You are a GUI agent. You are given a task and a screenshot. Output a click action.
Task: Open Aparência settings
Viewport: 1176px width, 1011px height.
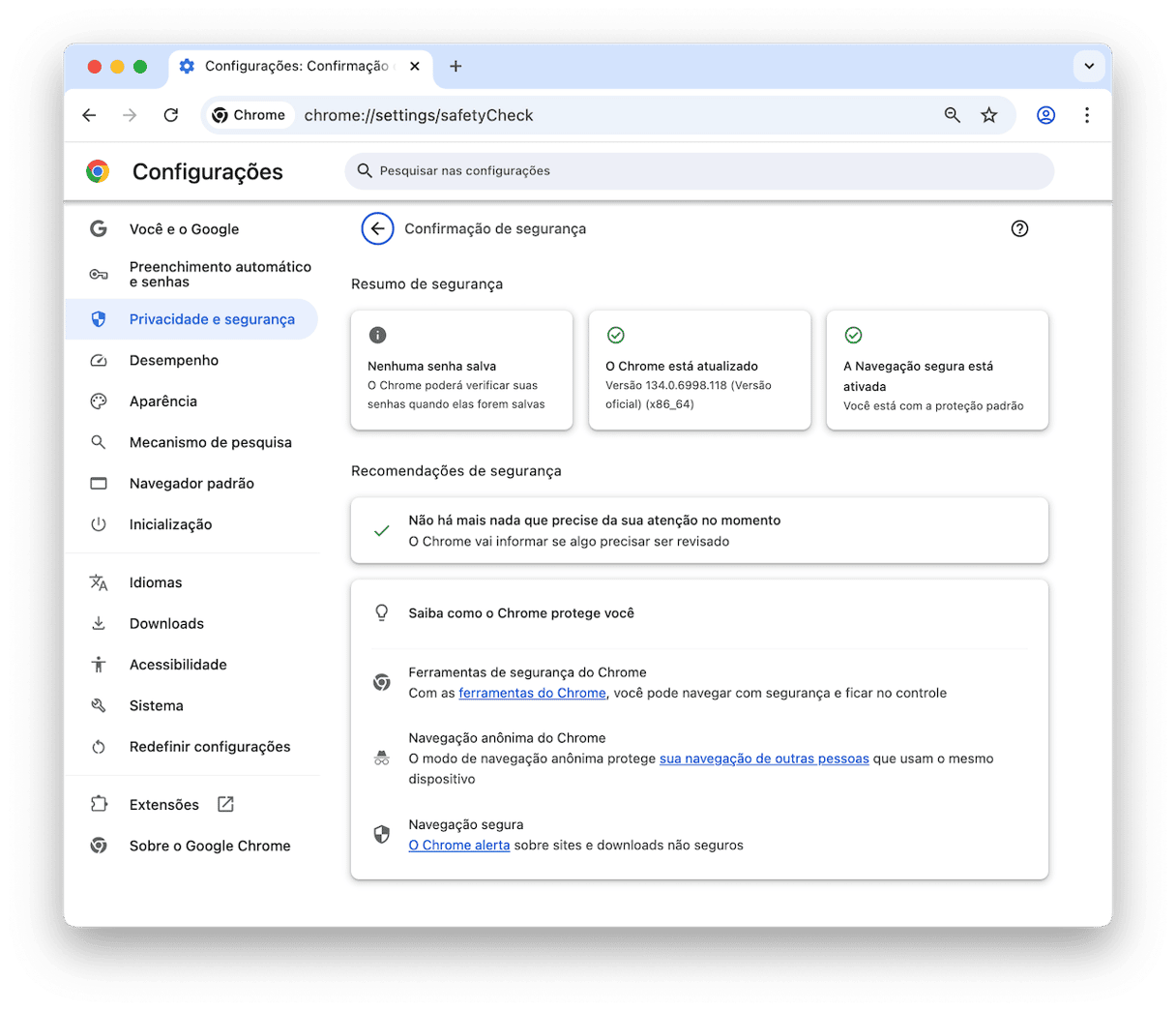coord(191,401)
